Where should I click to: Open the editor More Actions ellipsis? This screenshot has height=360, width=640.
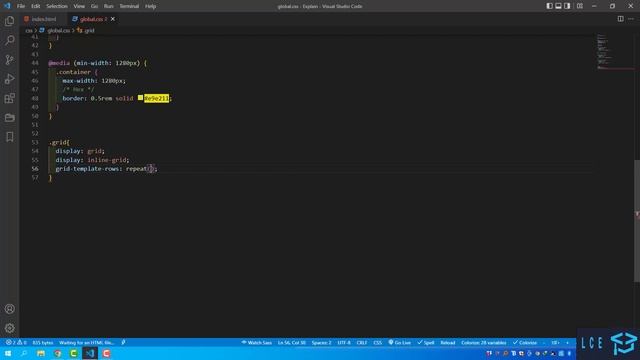pos(631,19)
